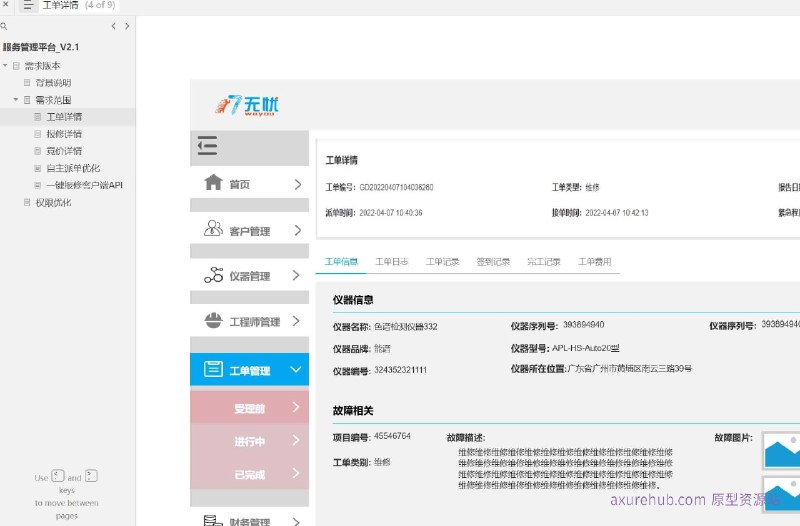Click the work order number GD20220407104036260
This screenshot has height=526, width=800.
pyautogui.click(x=396, y=187)
